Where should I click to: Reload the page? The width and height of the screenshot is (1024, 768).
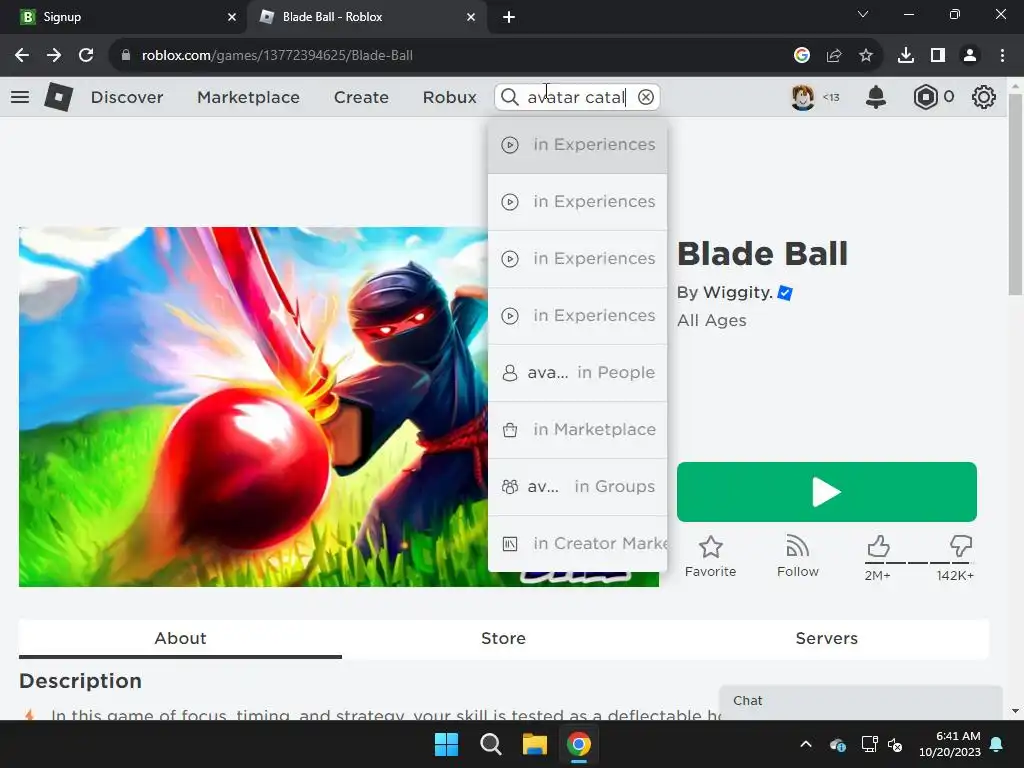click(86, 56)
